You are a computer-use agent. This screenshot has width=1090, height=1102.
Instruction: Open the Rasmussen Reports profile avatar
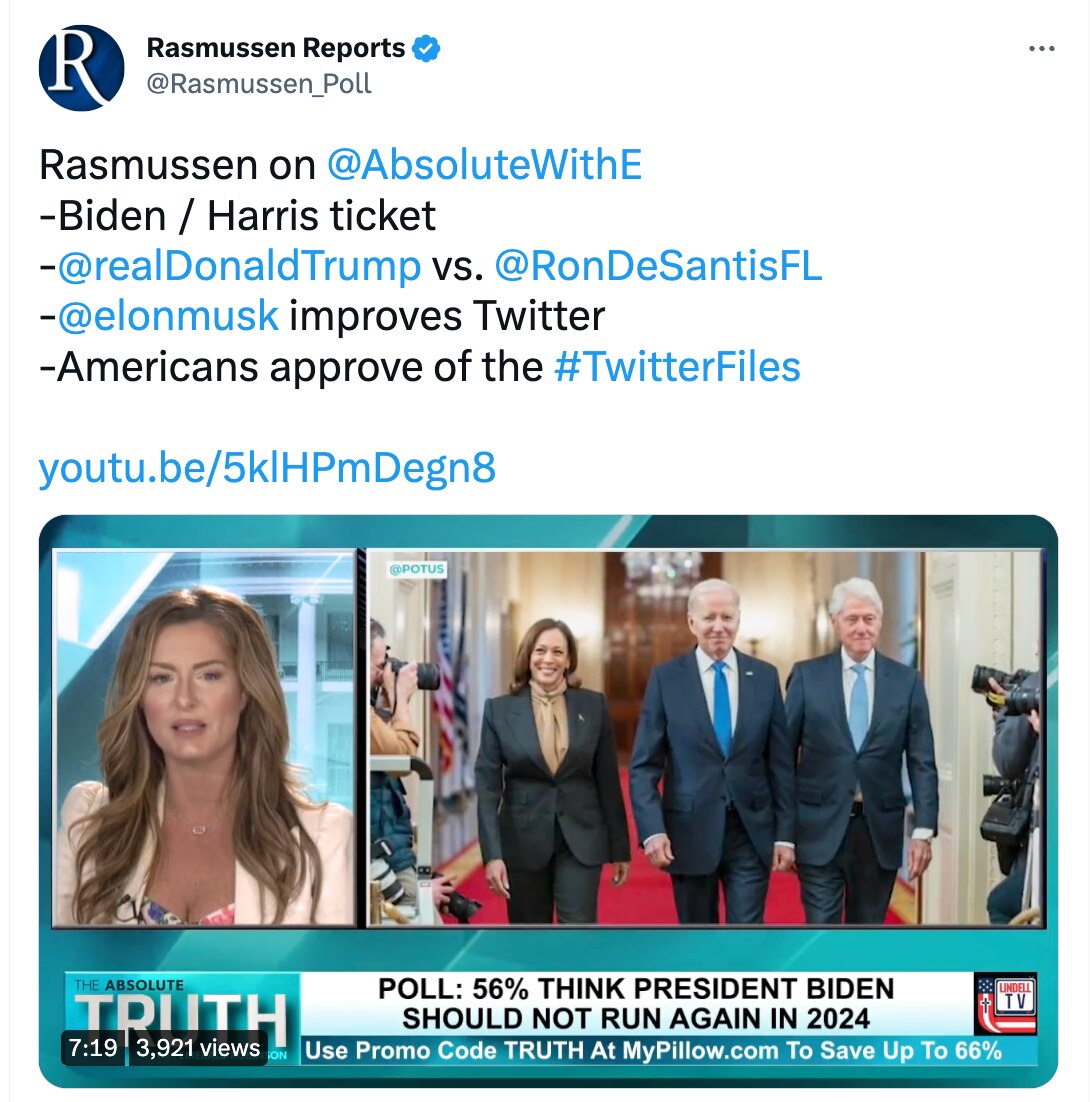pos(82,68)
